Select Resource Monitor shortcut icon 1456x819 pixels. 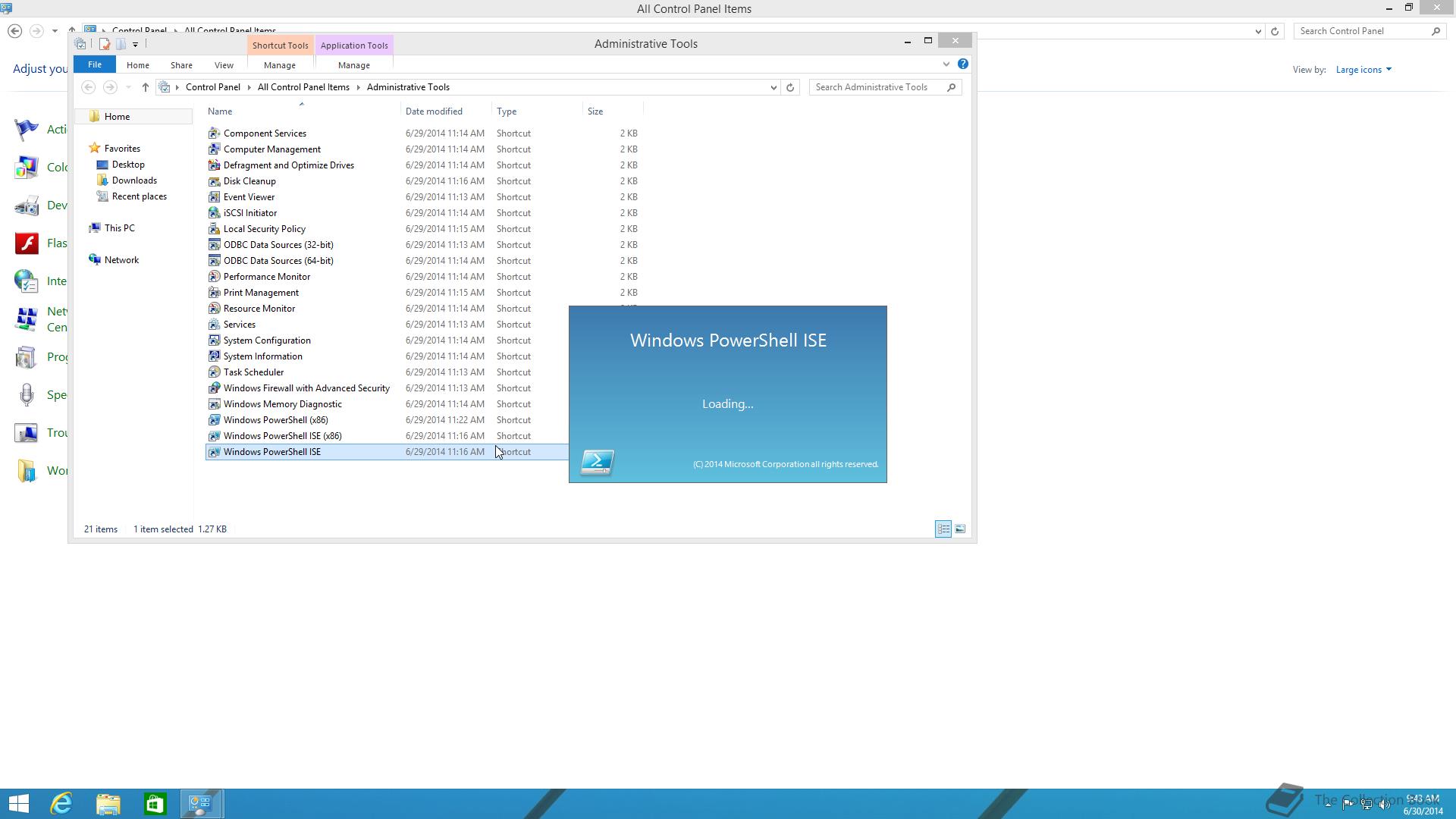(x=214, y=309)
